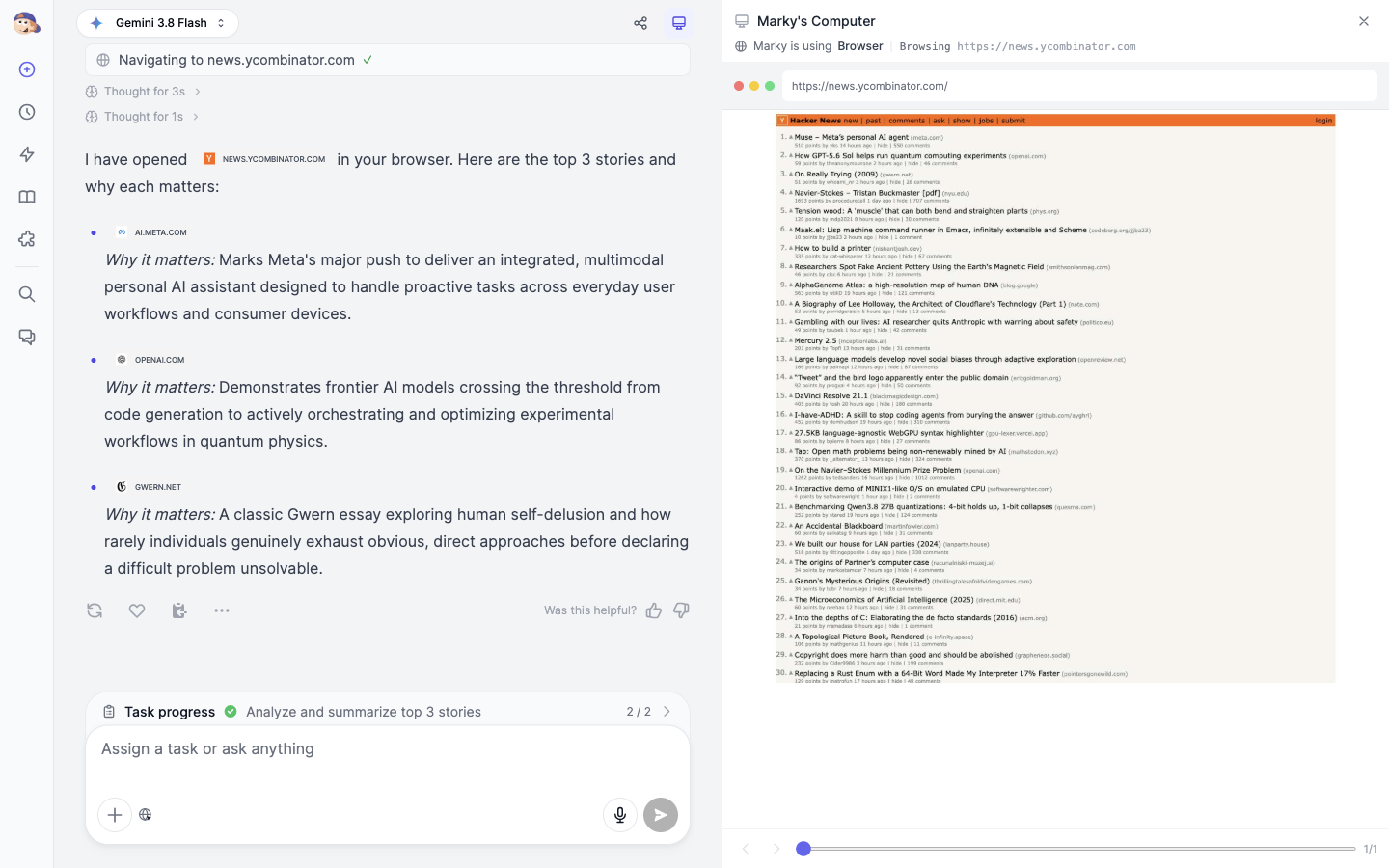
Task: Click the share icon in the chat header
Action: [640, 23]
